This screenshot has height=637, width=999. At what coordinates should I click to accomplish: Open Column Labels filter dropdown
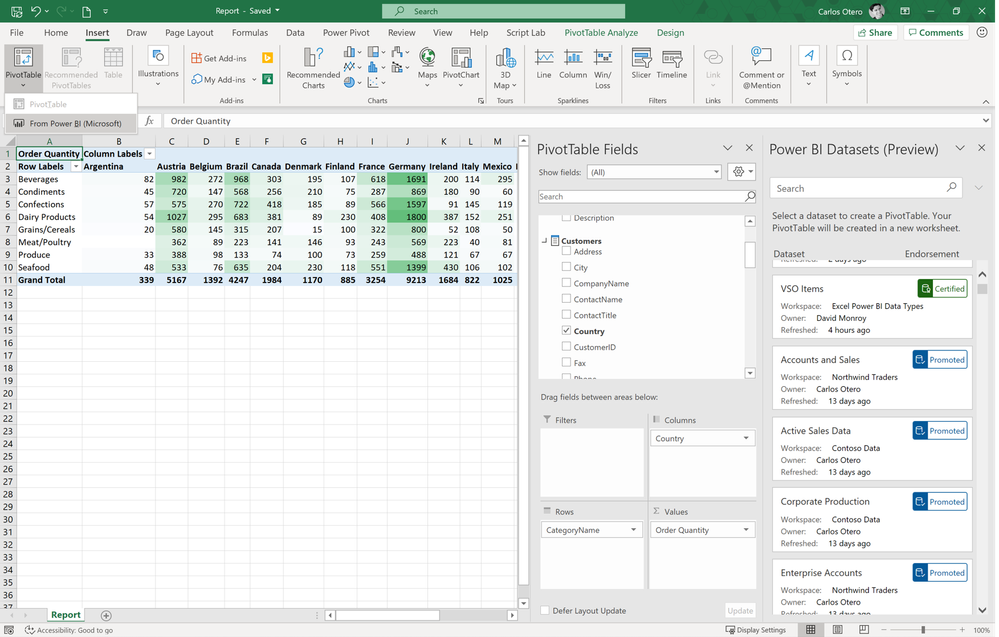point(150,154)
